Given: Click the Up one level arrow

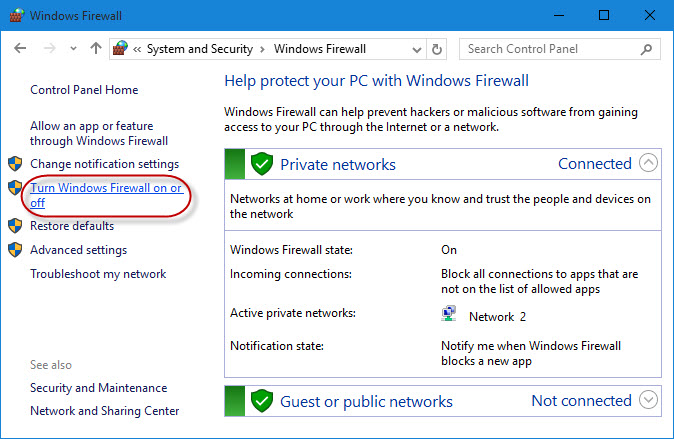Looking at the screenshot, I should pyautogui.click(x=95, y=49).
